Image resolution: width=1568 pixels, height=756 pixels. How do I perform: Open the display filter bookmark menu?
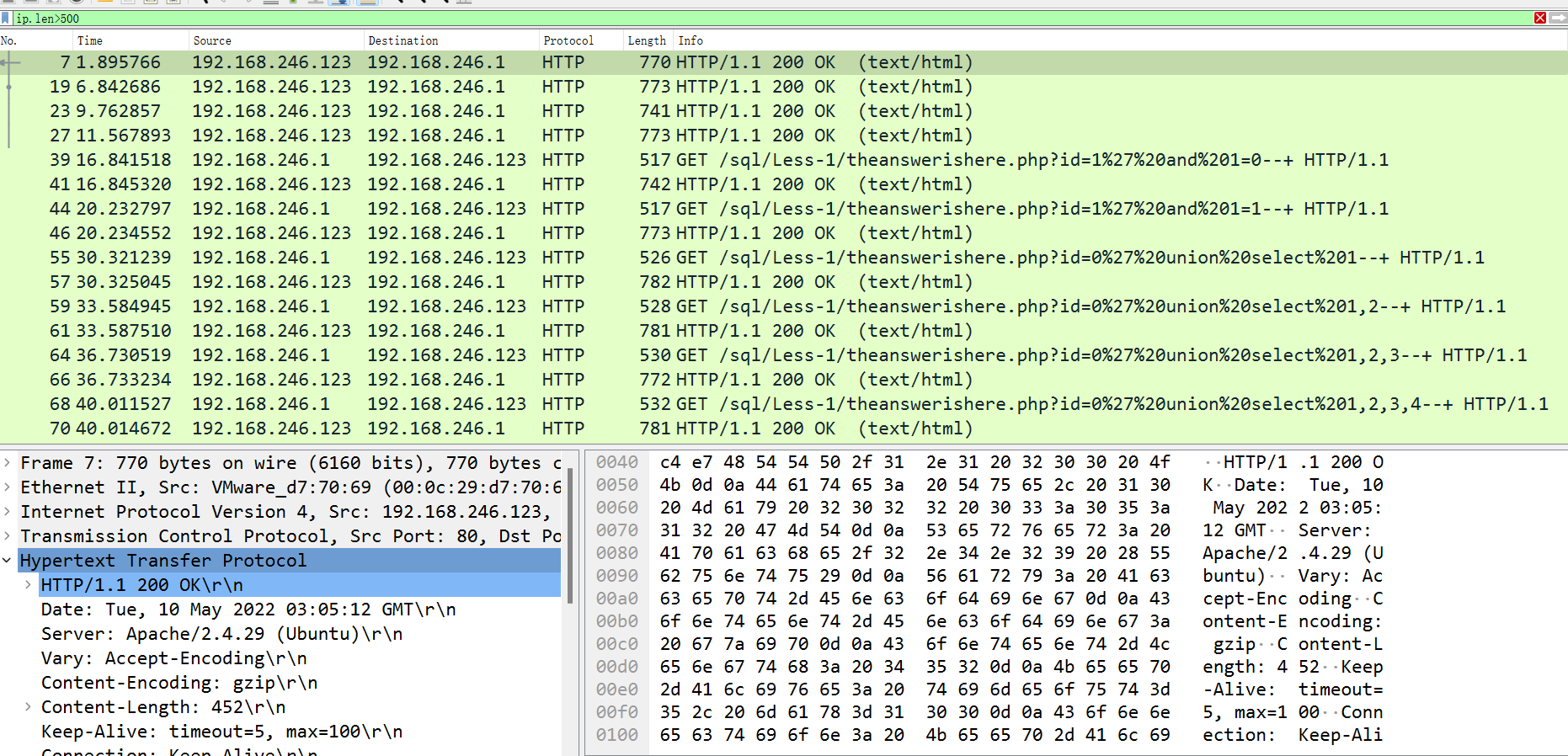click(x=6, y=18)
